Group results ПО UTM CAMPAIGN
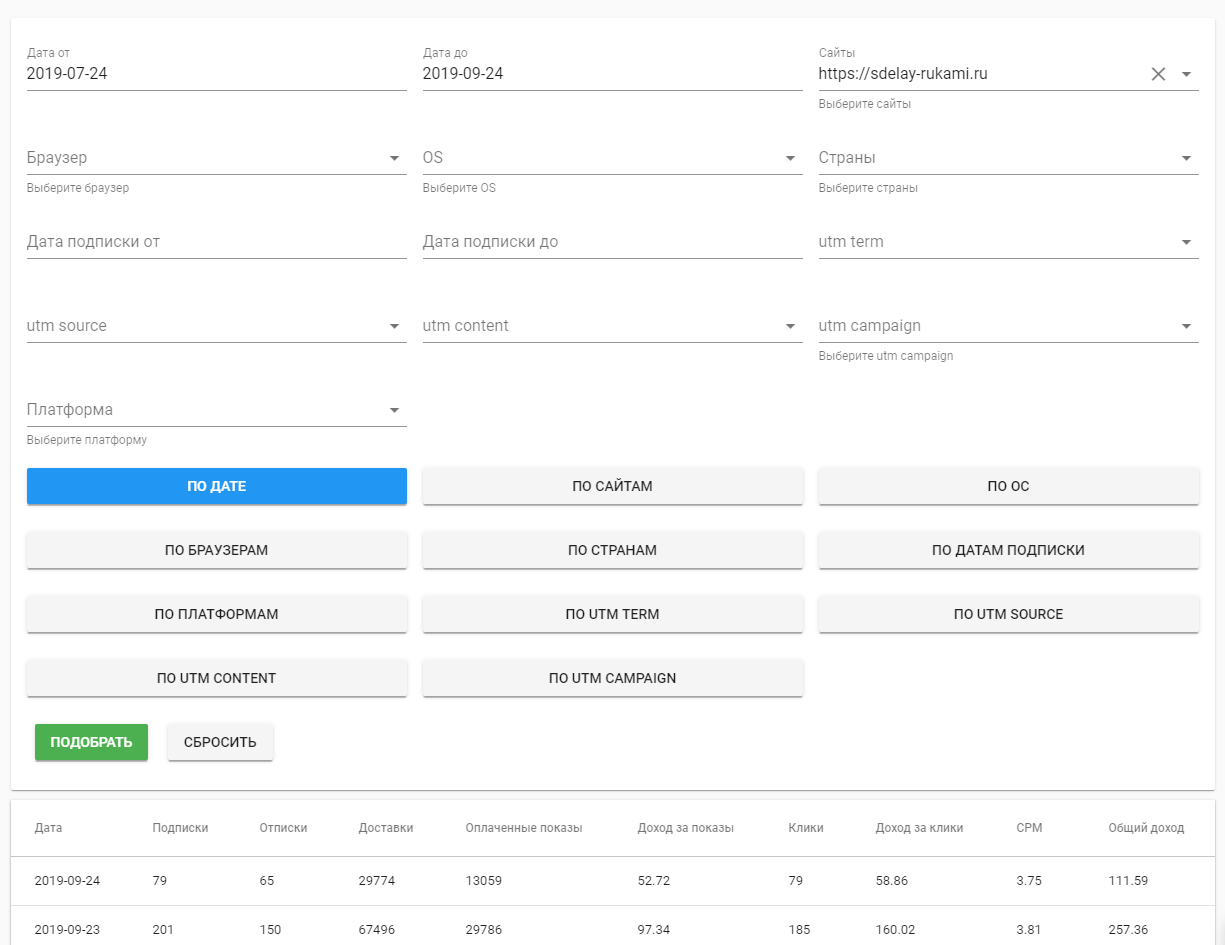This screenshot has height=945, width=1225. [612, 678]
